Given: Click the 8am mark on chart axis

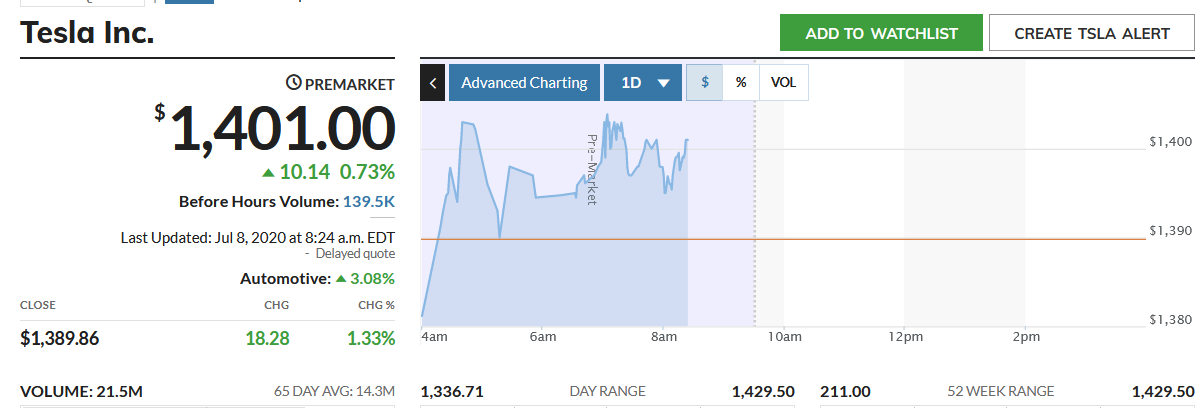Looking at the screenshot, I should click(663, 337).
